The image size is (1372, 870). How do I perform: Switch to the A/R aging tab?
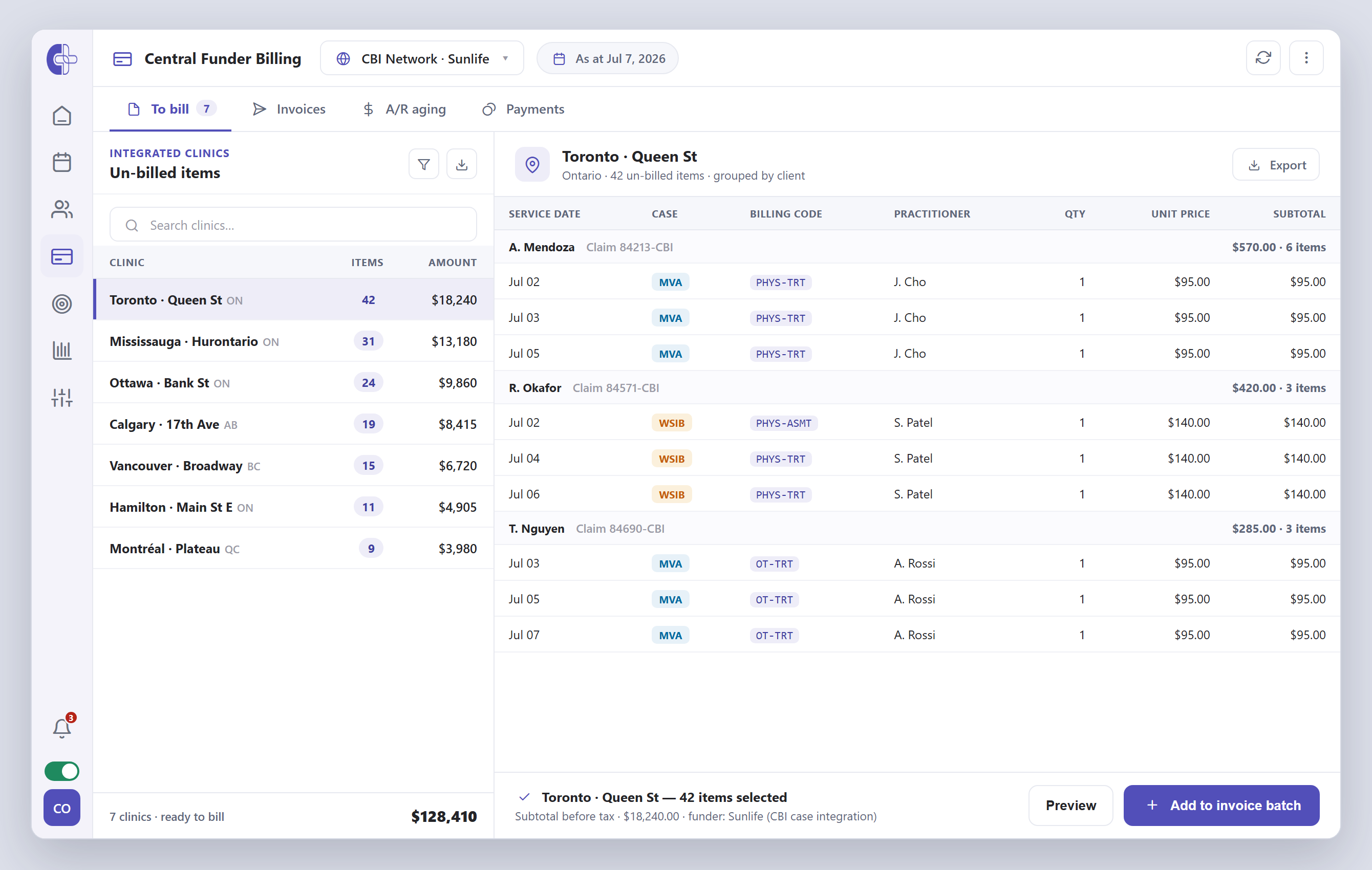click(404, 109)
